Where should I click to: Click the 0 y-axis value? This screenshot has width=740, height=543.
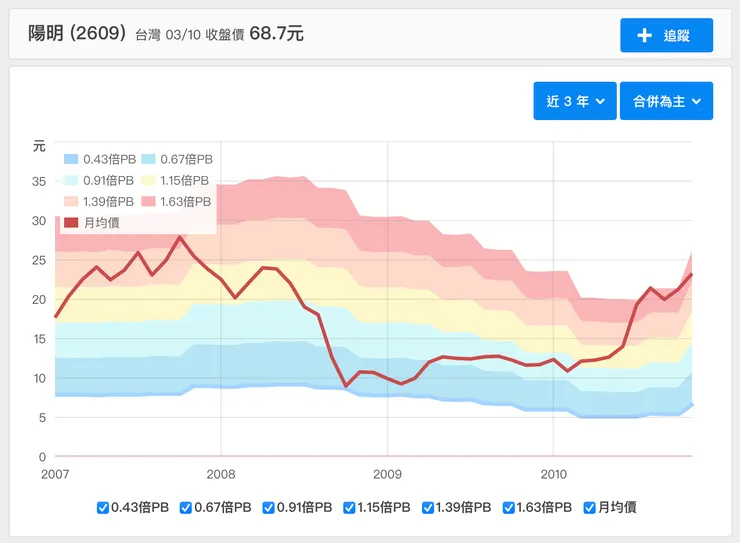(42, 457)
